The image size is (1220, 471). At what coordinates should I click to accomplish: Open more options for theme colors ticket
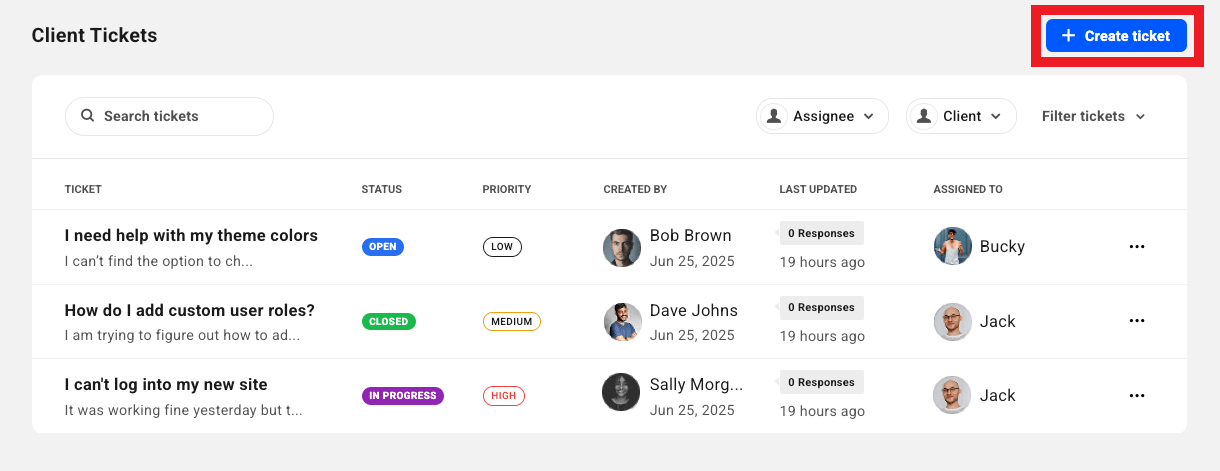(x=1137, y=246)
